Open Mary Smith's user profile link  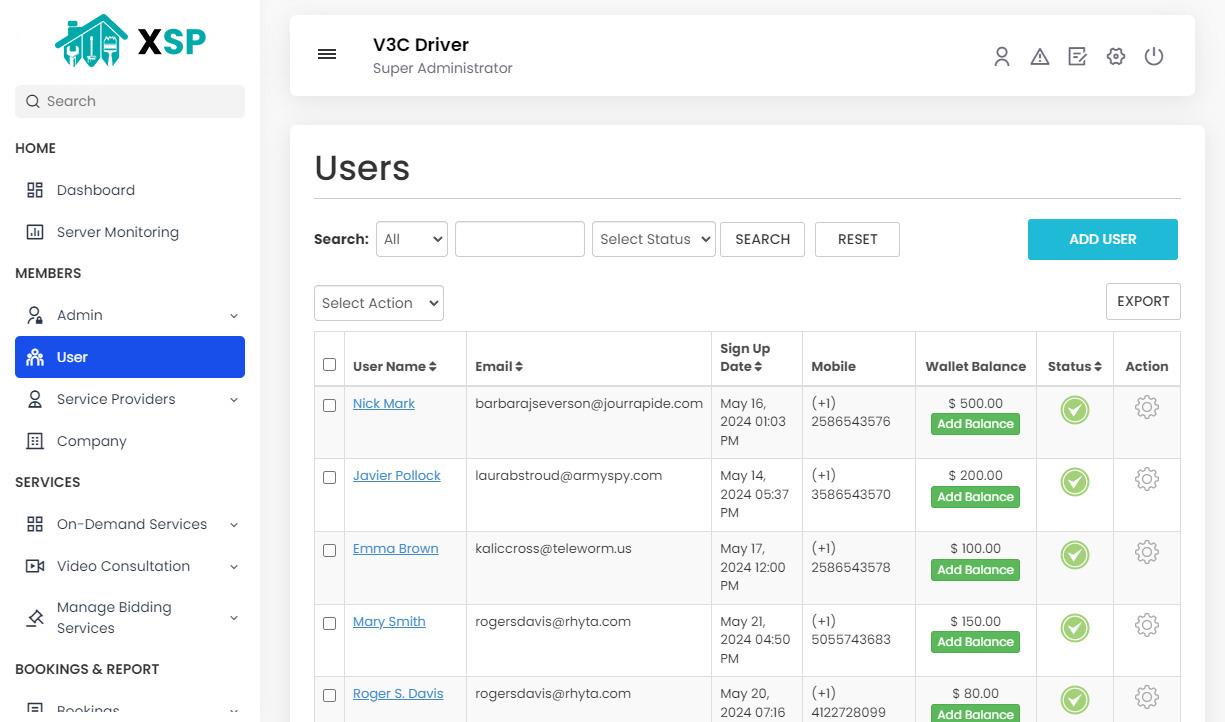coord(389,621)
